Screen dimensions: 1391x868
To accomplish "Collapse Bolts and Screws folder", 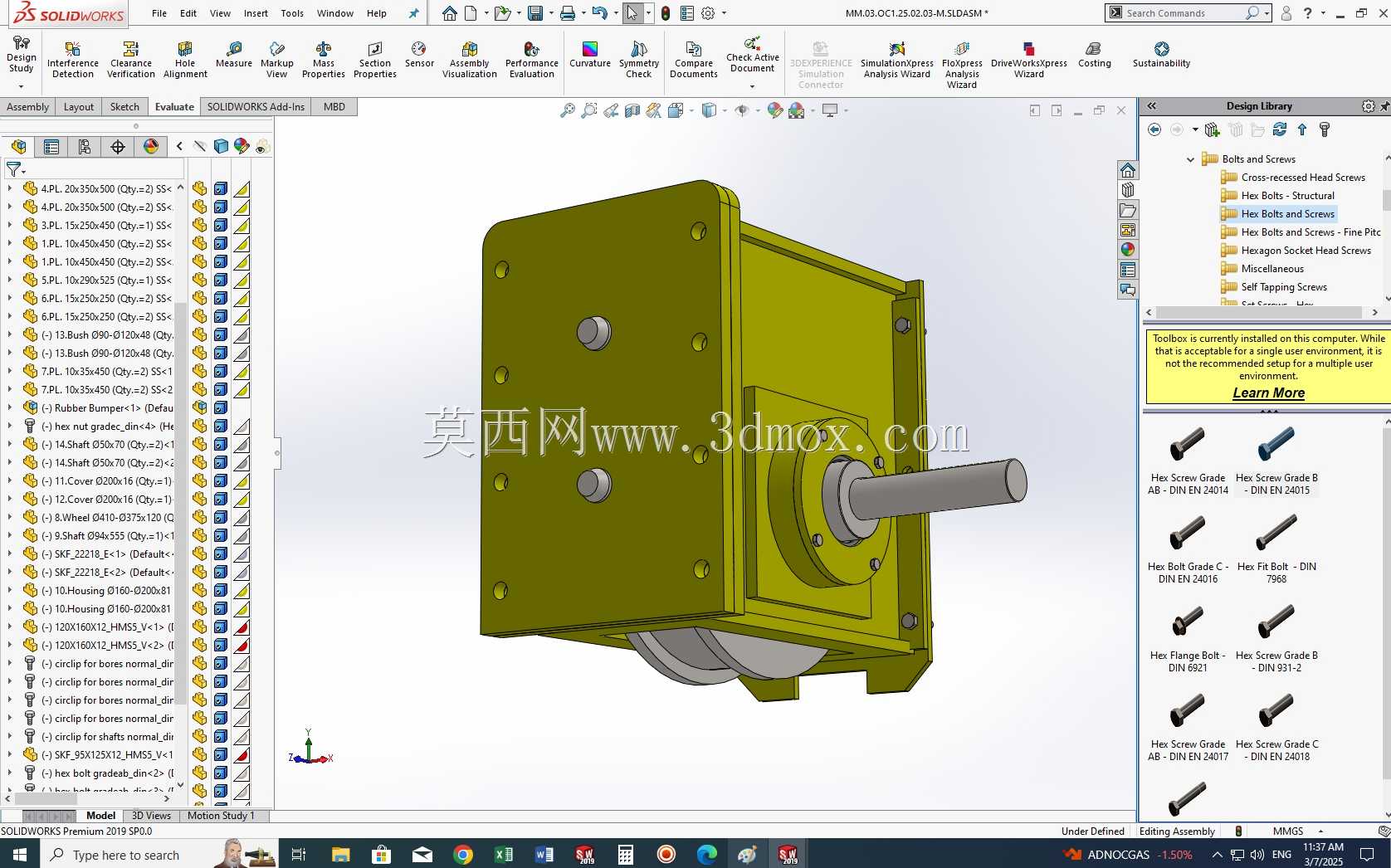I will pos(1190,159).
